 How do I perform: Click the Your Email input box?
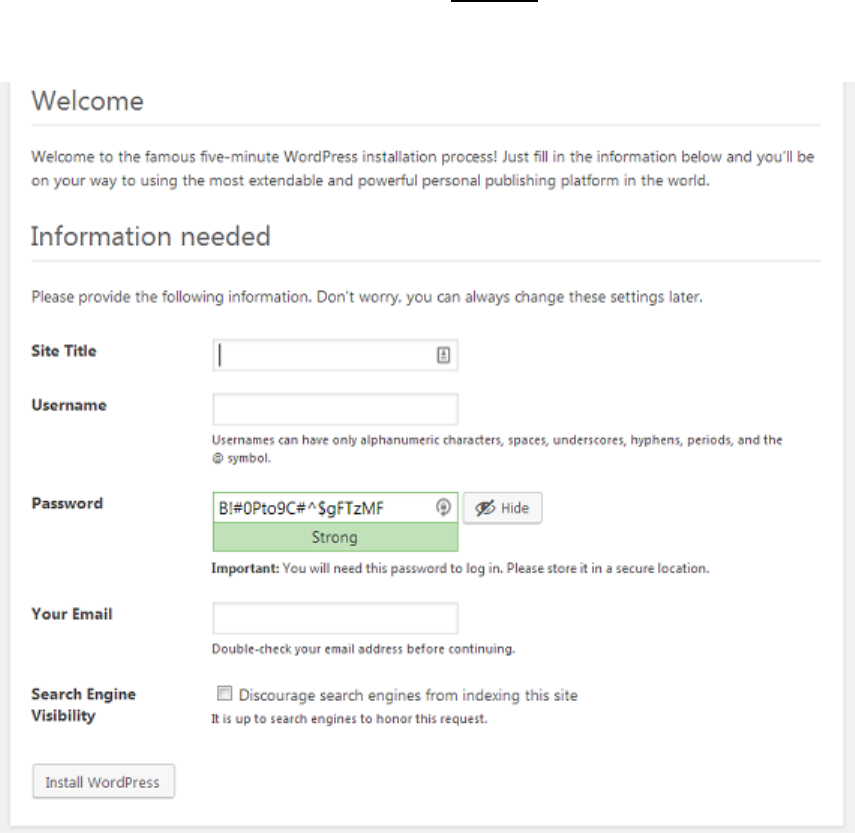click(x=335, y=618)
